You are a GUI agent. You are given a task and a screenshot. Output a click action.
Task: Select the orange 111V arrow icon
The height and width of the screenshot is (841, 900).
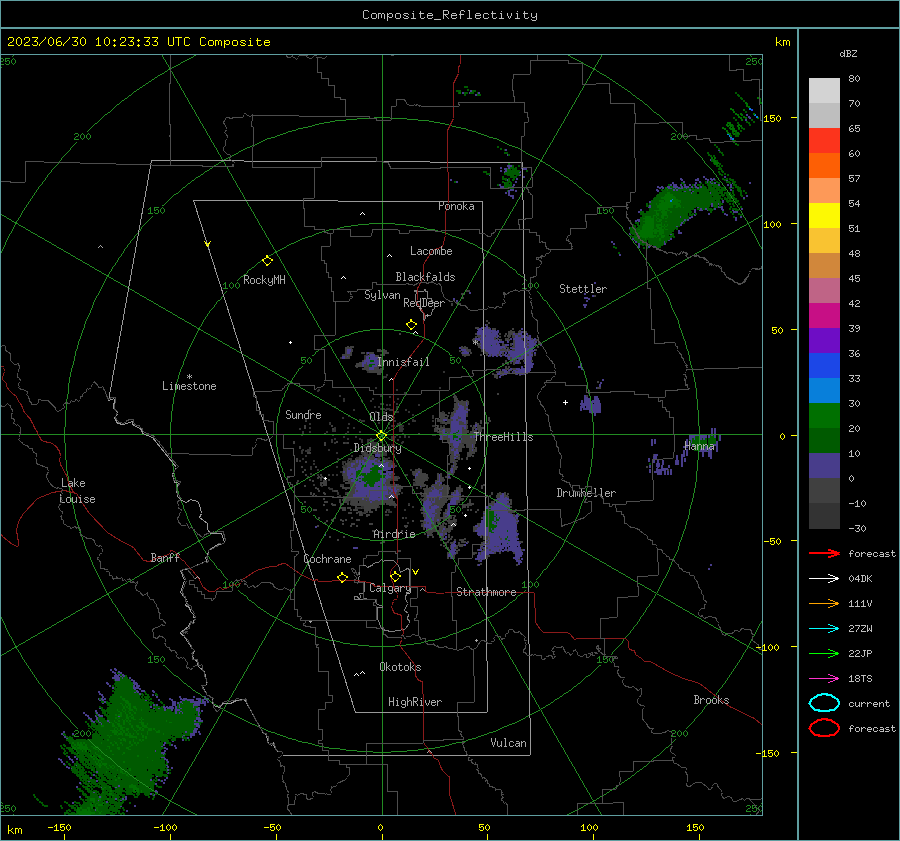coord(824,603)
